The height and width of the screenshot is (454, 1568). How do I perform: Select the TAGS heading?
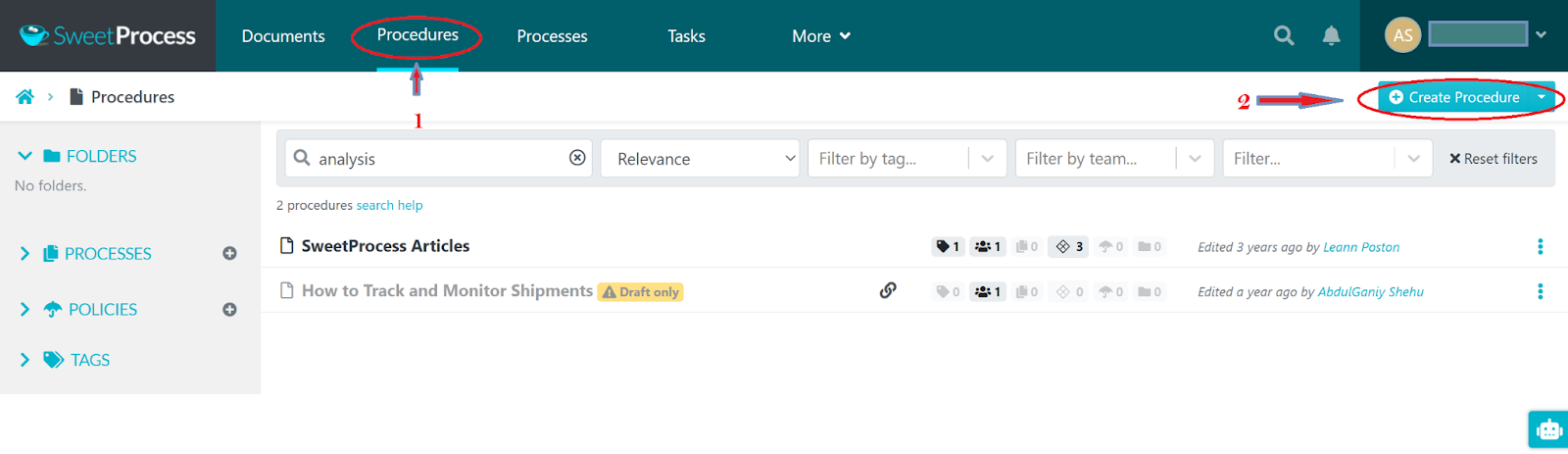coord(90,360)
